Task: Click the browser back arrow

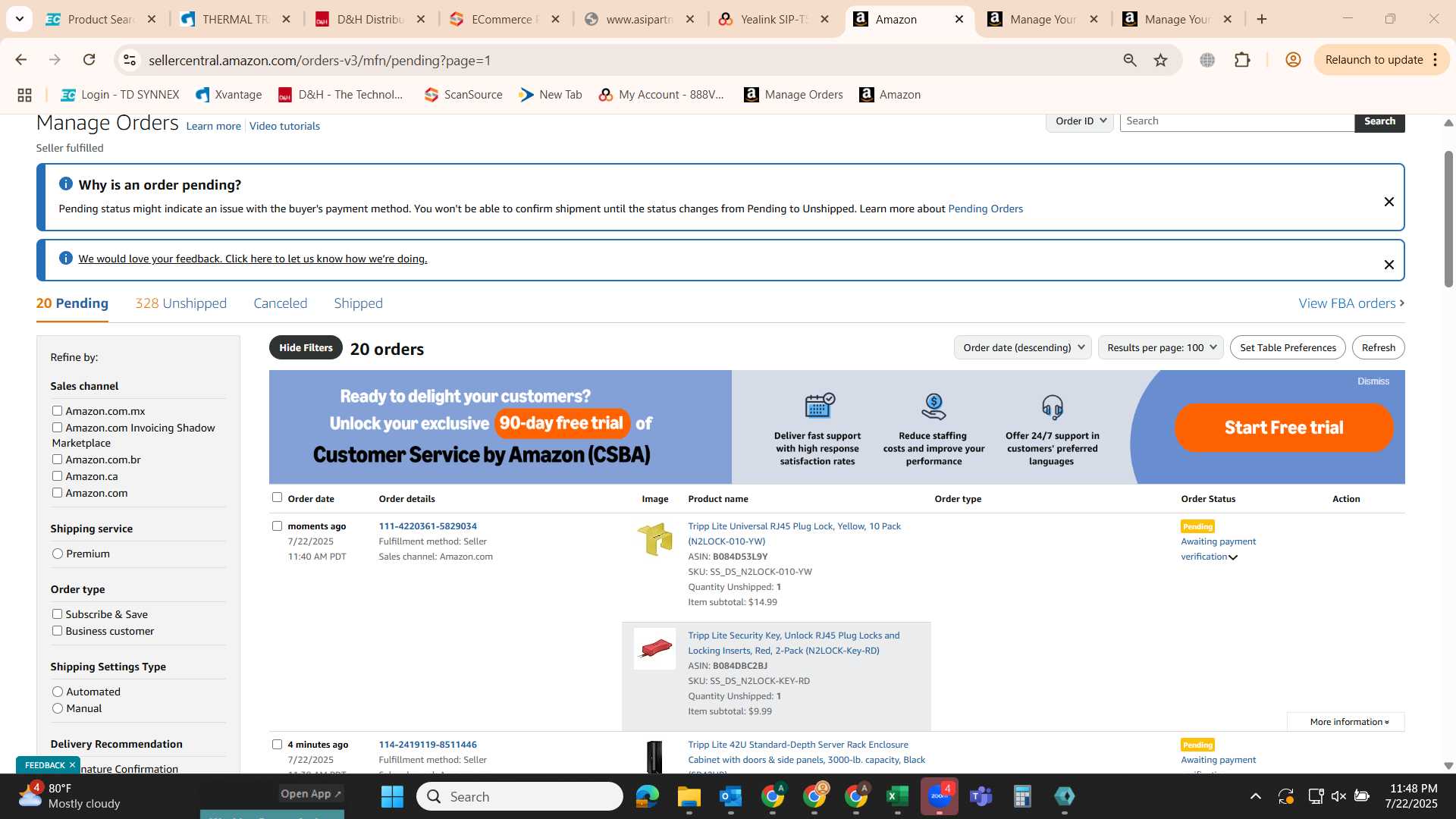Action: point(21,60)
